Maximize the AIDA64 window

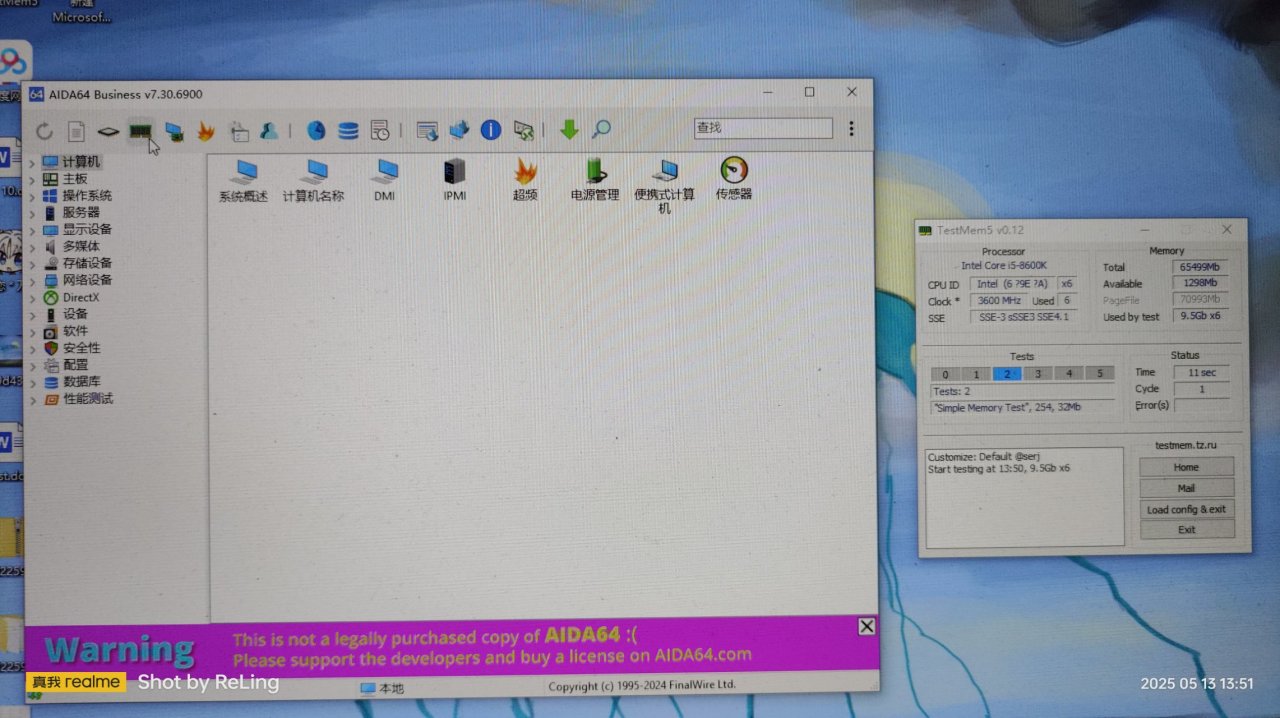click(x=809, y=92)
